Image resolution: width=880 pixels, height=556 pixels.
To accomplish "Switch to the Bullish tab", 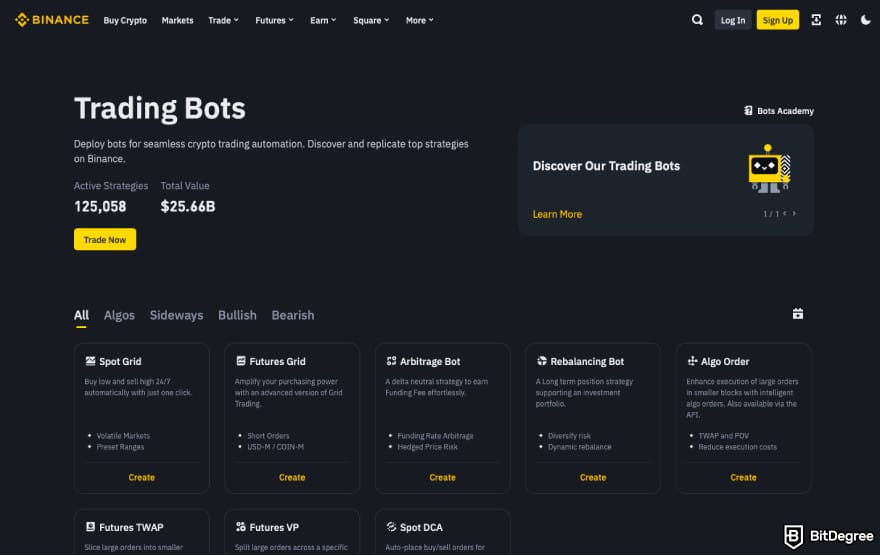I will coord(237,315).
